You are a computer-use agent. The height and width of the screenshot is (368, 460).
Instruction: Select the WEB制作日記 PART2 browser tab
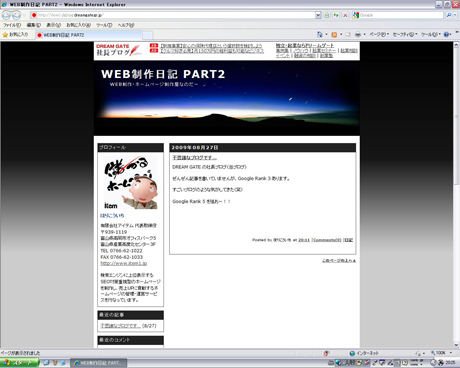(x=89, y=35)
